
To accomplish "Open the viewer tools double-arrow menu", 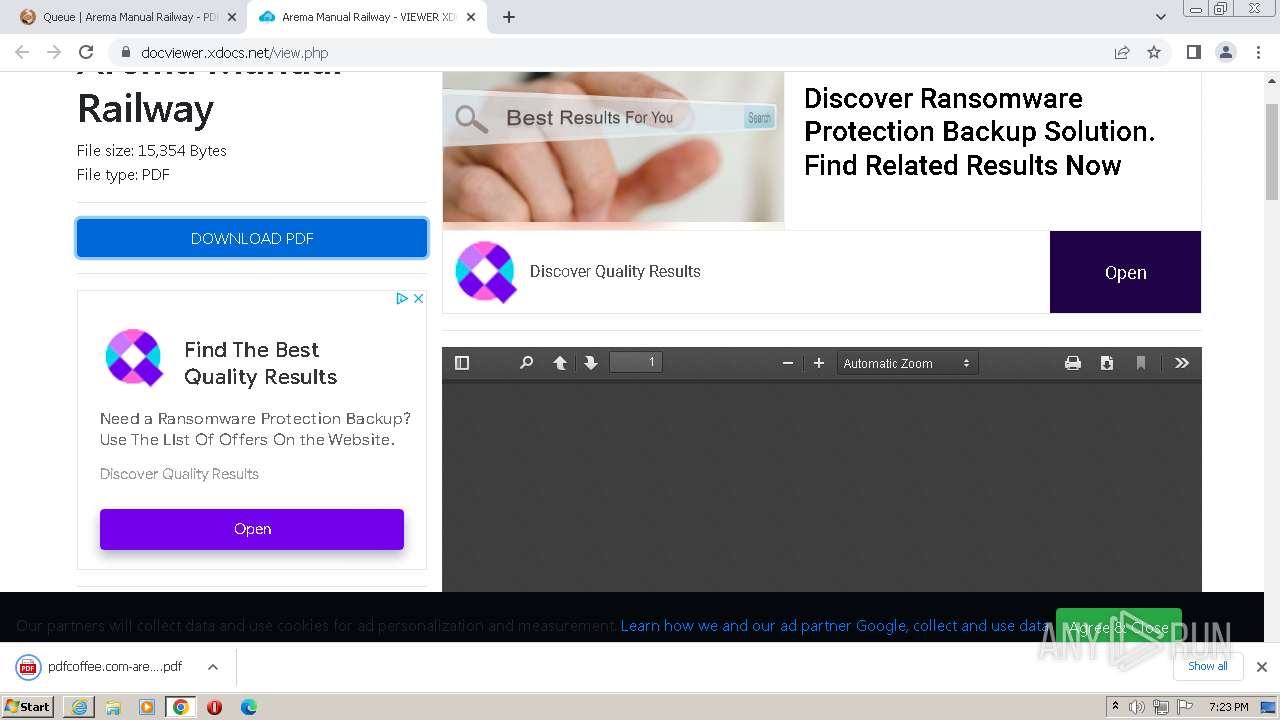I will tap(1182, 363).
